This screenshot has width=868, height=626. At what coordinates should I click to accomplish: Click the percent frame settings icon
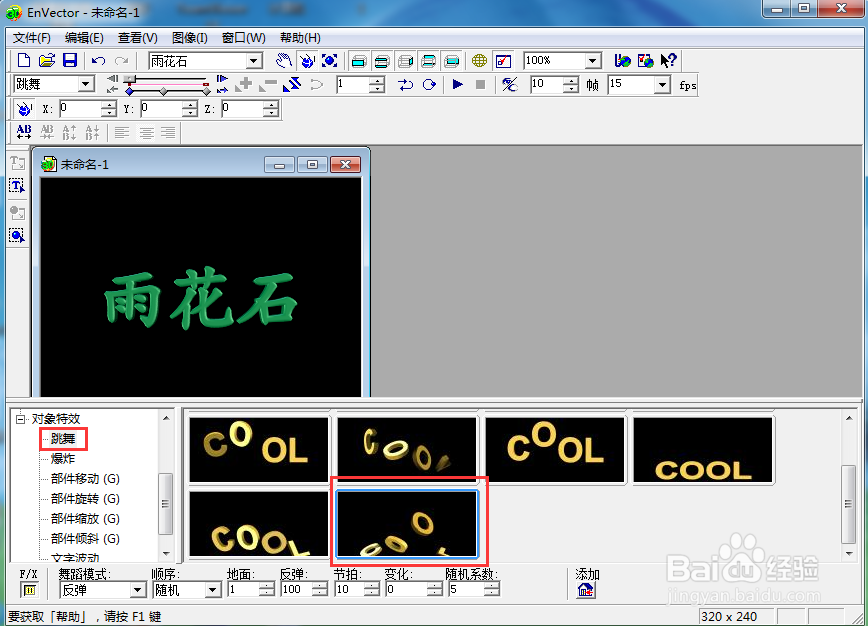click(509, 85)
